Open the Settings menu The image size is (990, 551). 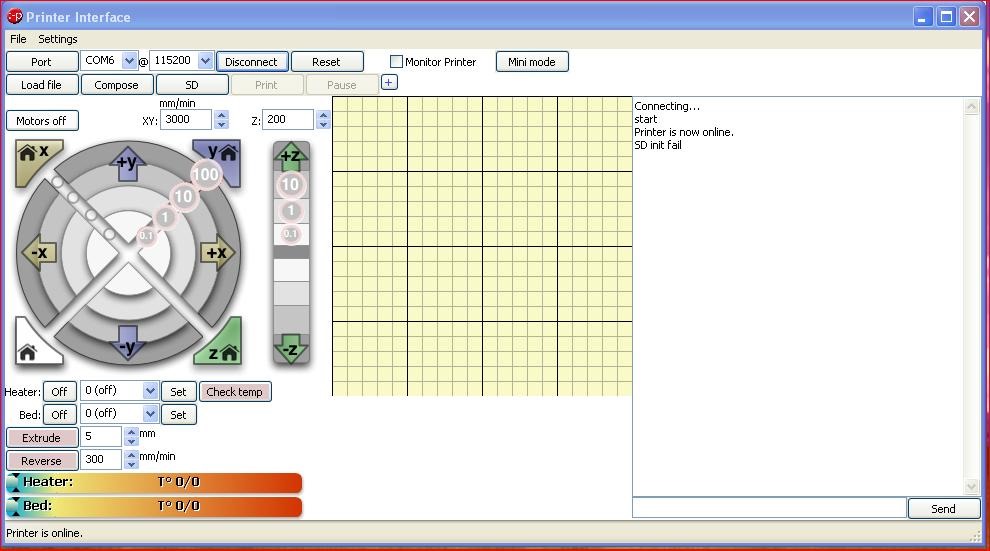pos(57,39)
